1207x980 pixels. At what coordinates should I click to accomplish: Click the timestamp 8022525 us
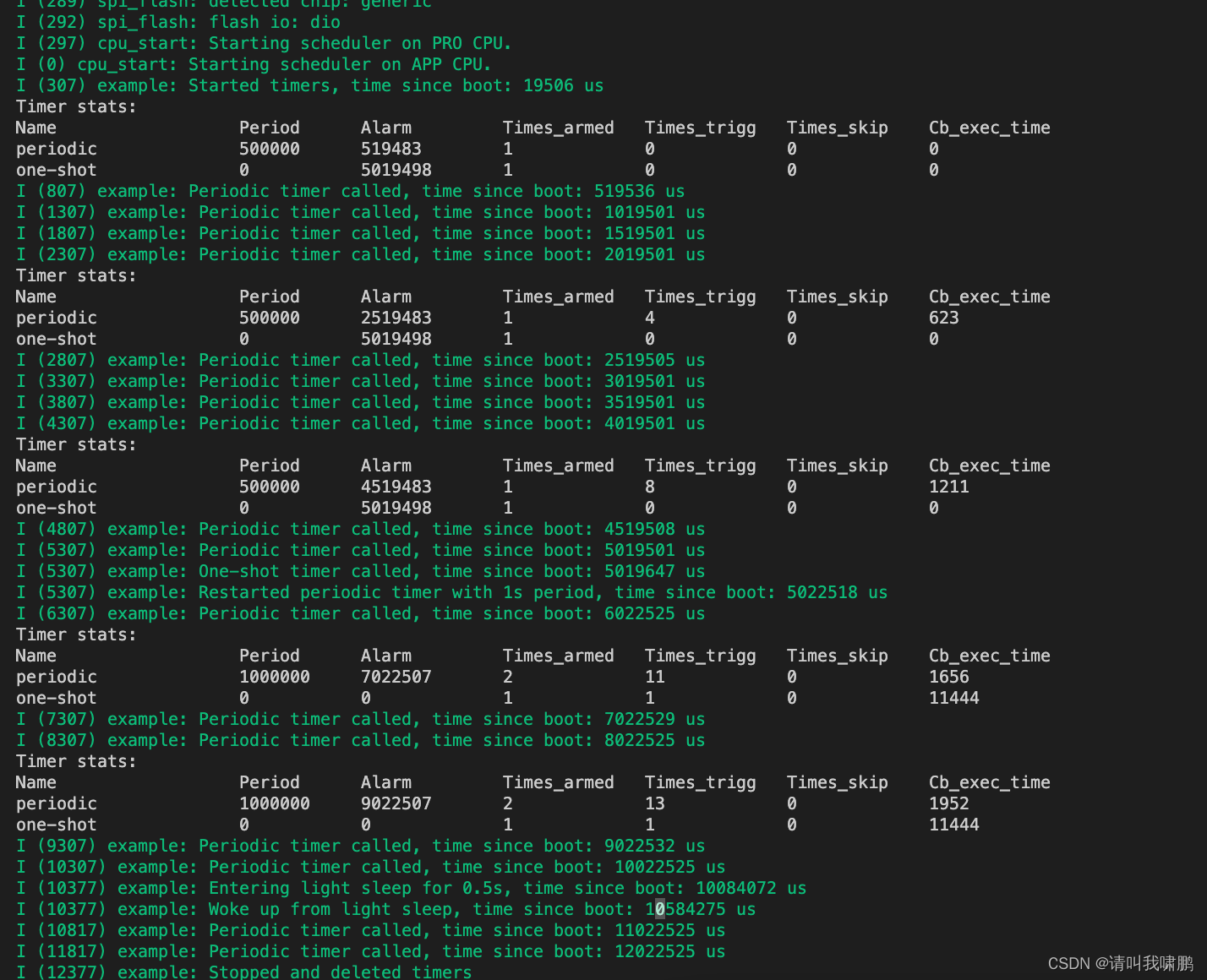655,740
